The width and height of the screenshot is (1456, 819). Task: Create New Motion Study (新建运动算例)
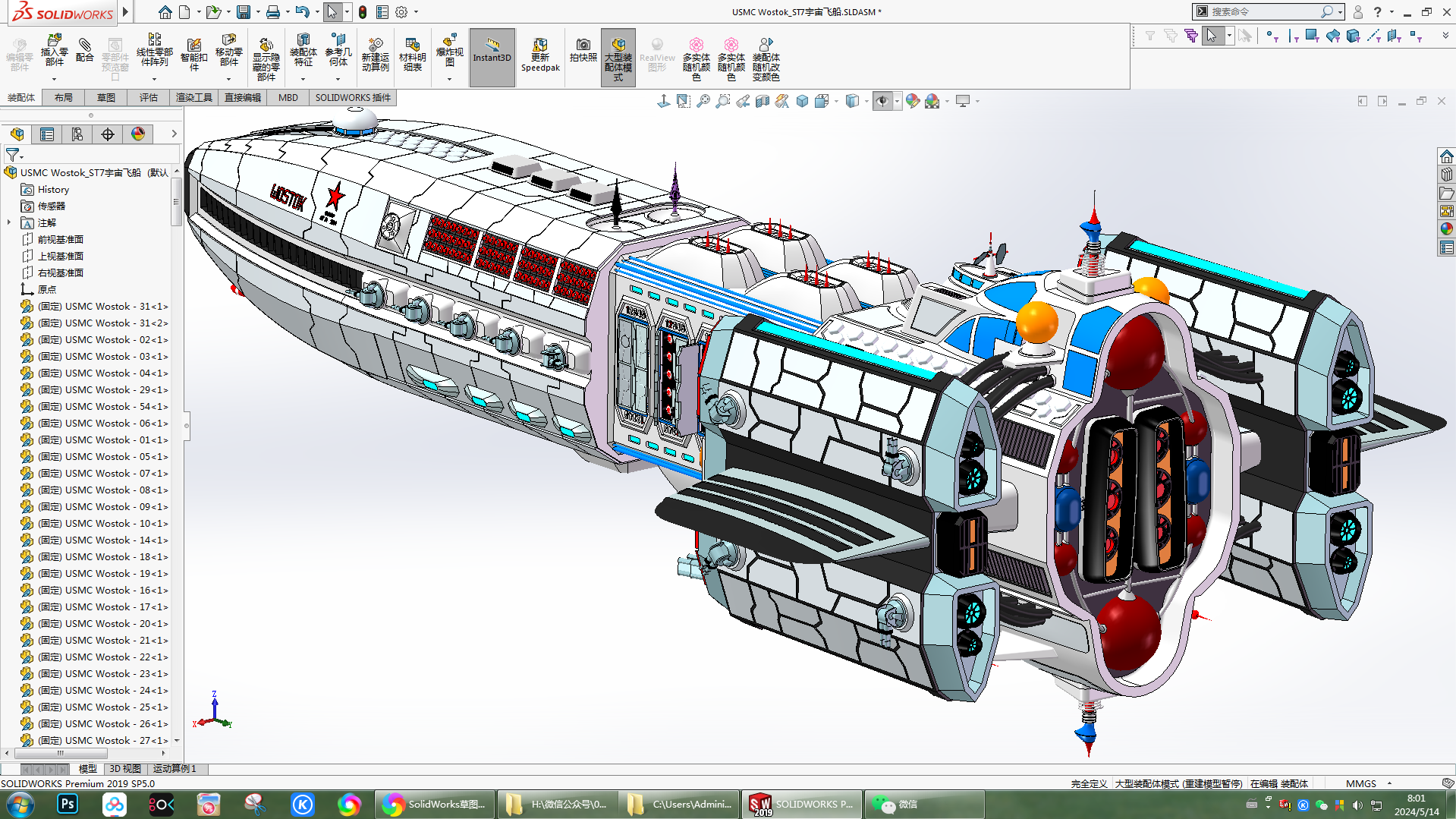(x=375, y=55)
